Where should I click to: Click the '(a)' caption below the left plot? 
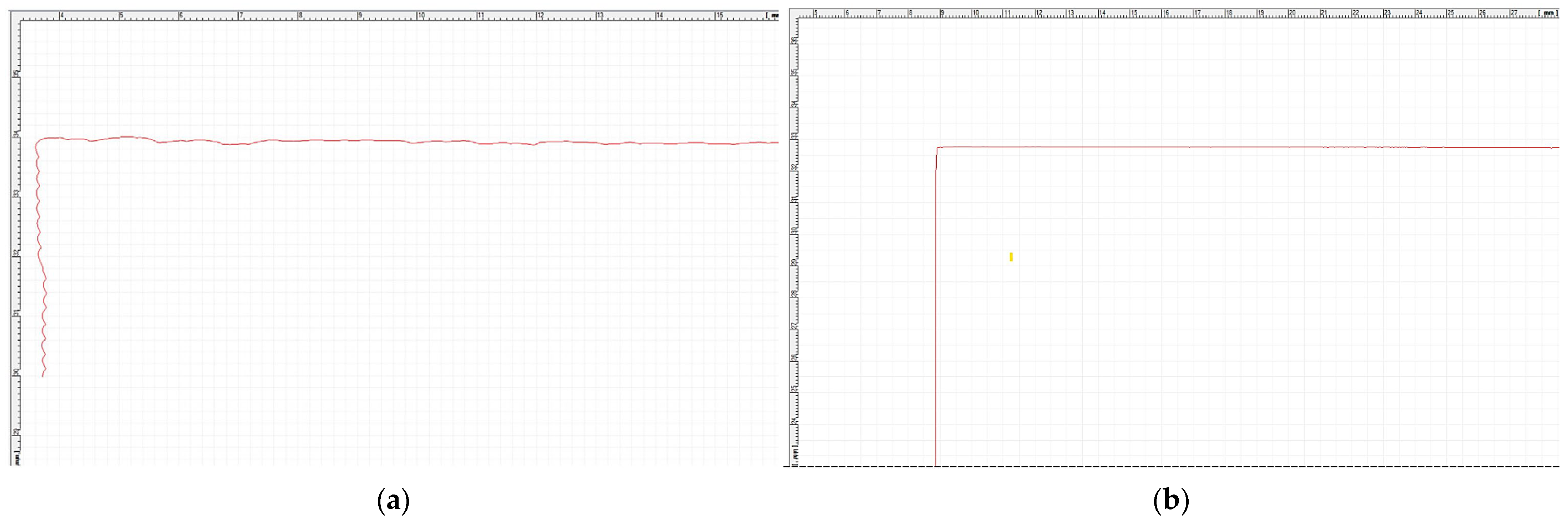point(393,501)
